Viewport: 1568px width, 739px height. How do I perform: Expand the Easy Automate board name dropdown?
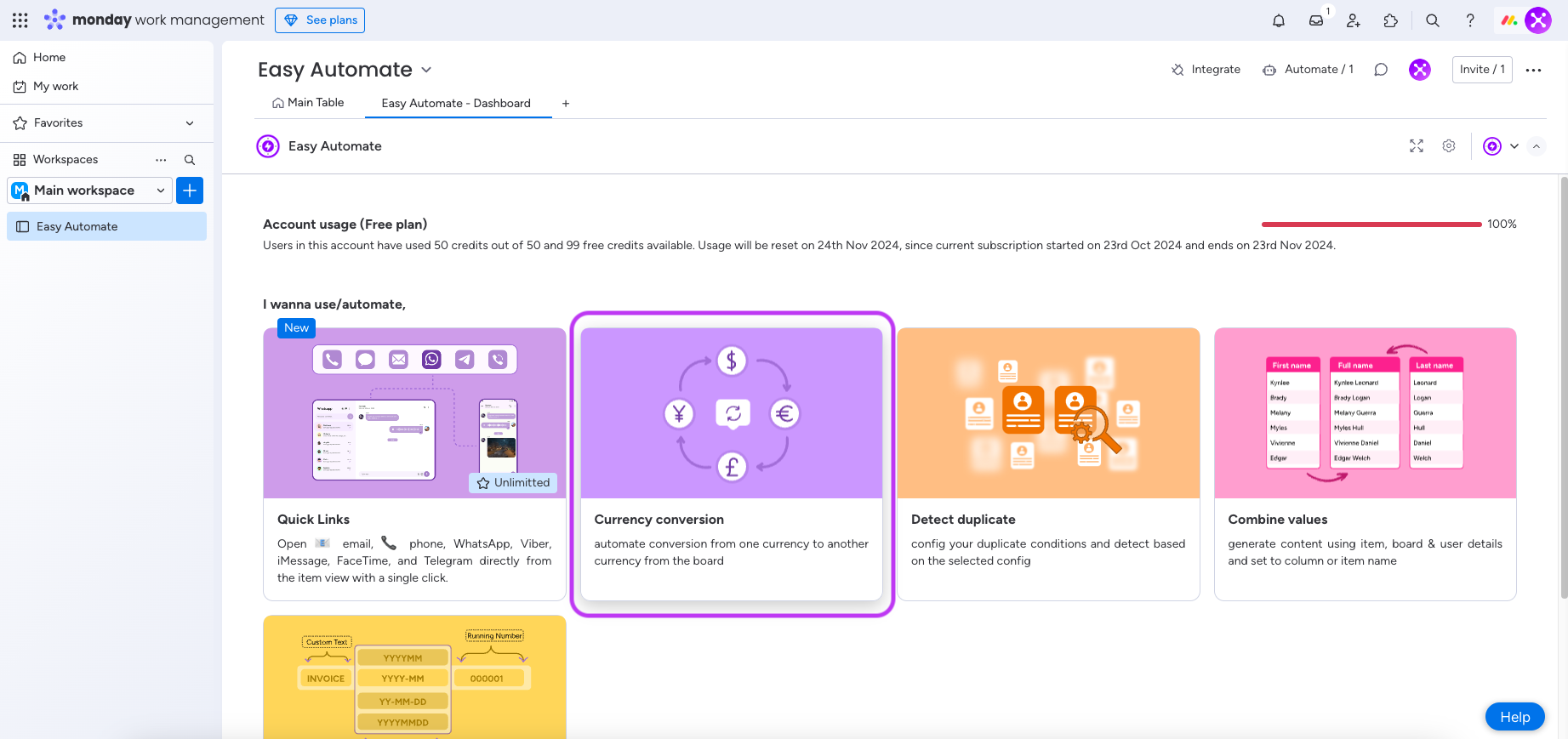click(426, 70)
